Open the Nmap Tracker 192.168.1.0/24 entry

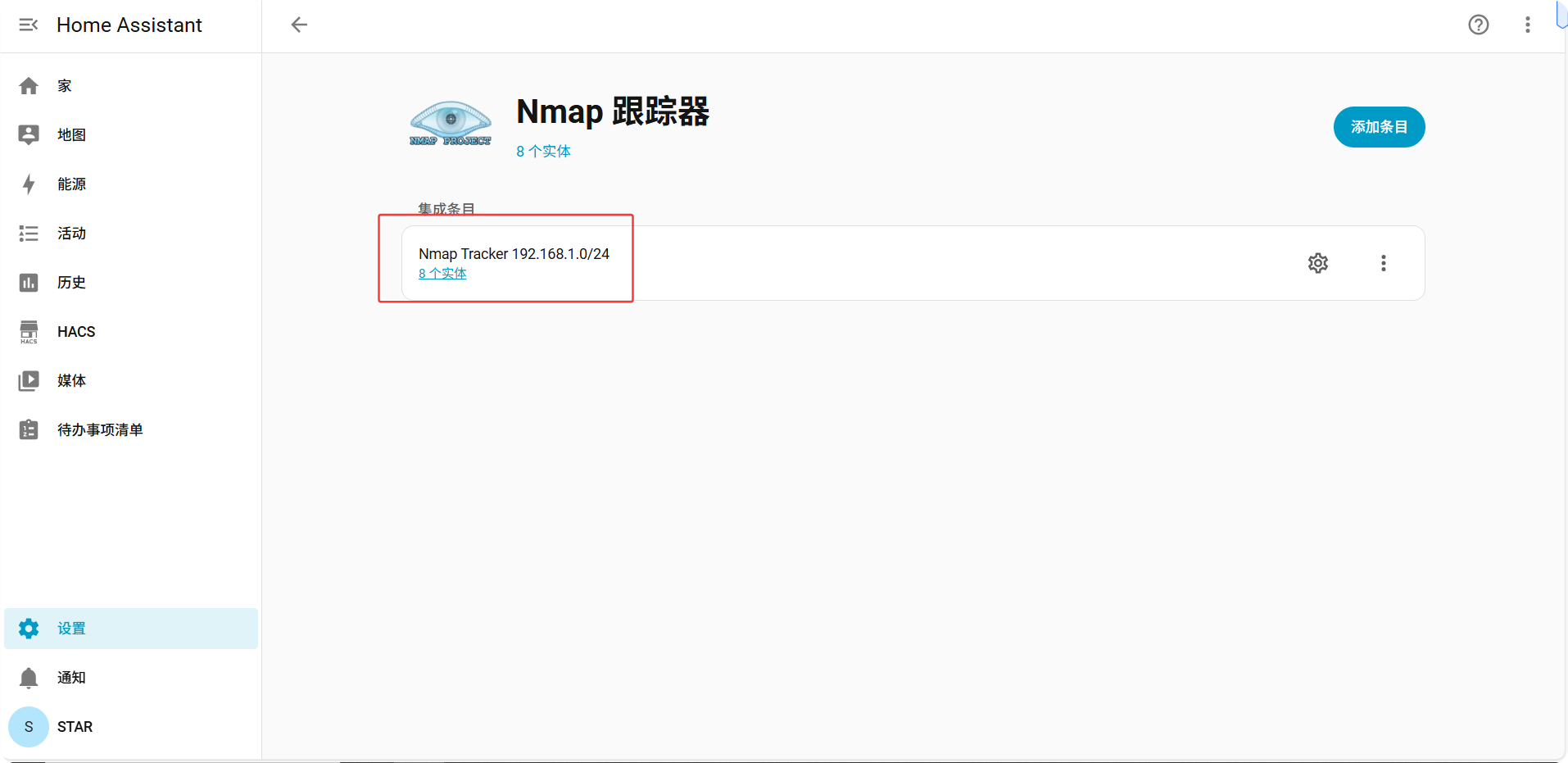coord(514,254)
